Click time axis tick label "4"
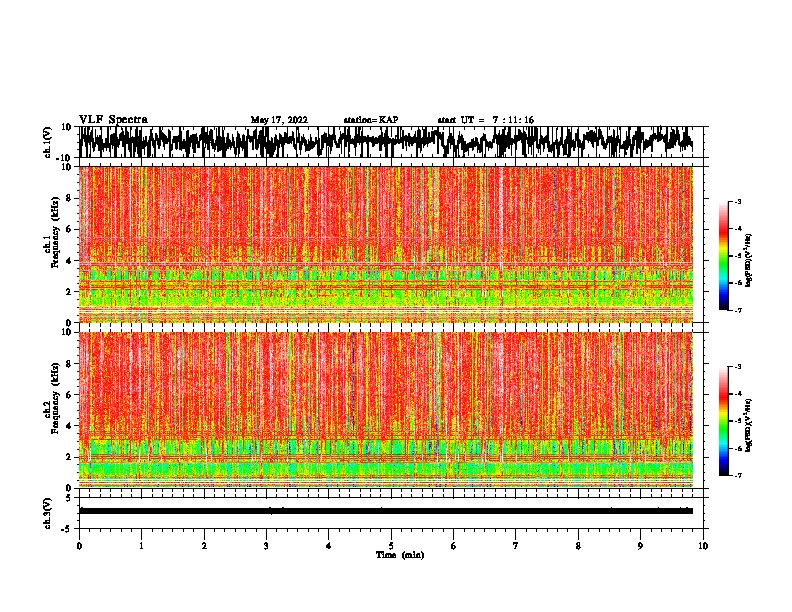 click(x=329, y=546)
